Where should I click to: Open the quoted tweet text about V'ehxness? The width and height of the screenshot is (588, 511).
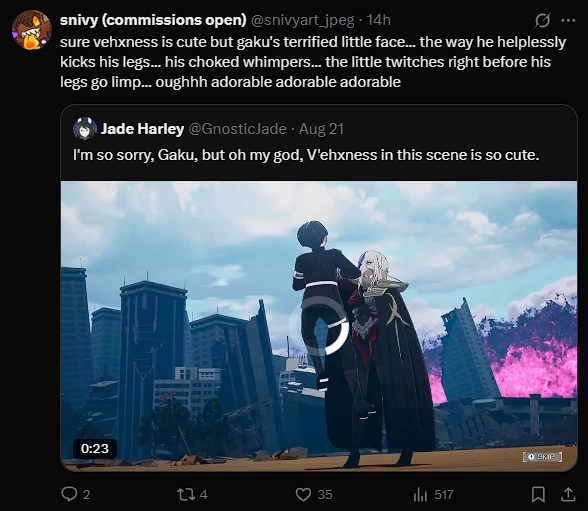point(306,155)
